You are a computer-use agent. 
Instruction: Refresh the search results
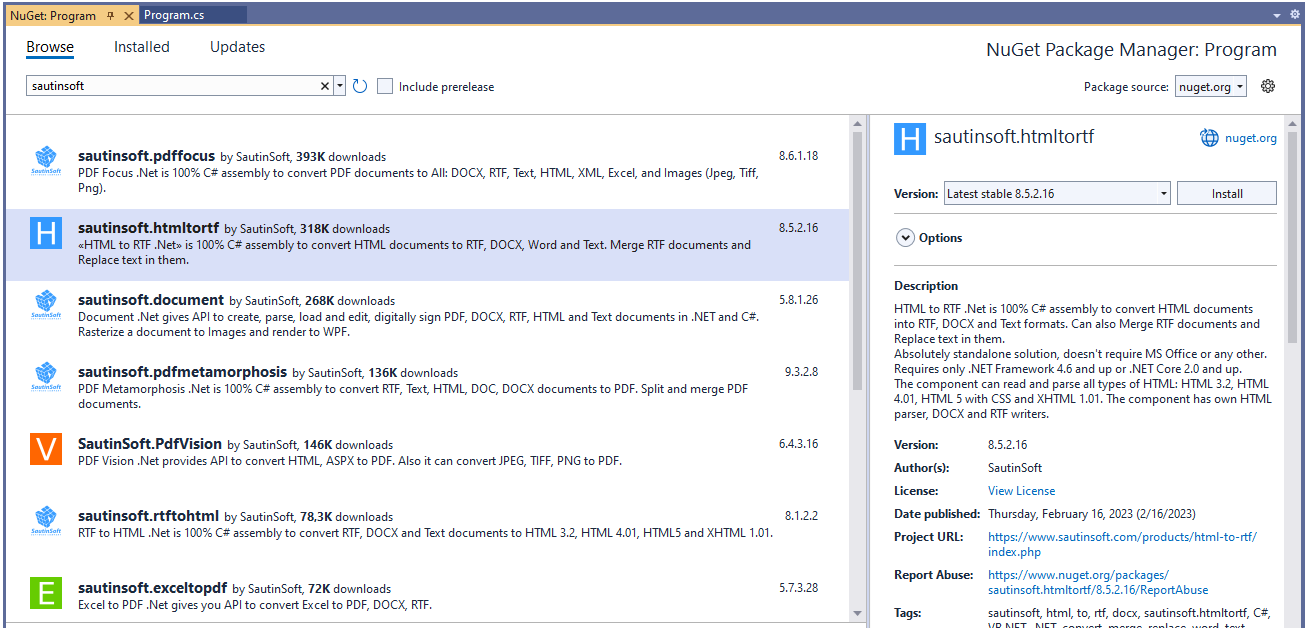[x=360, y=86]
